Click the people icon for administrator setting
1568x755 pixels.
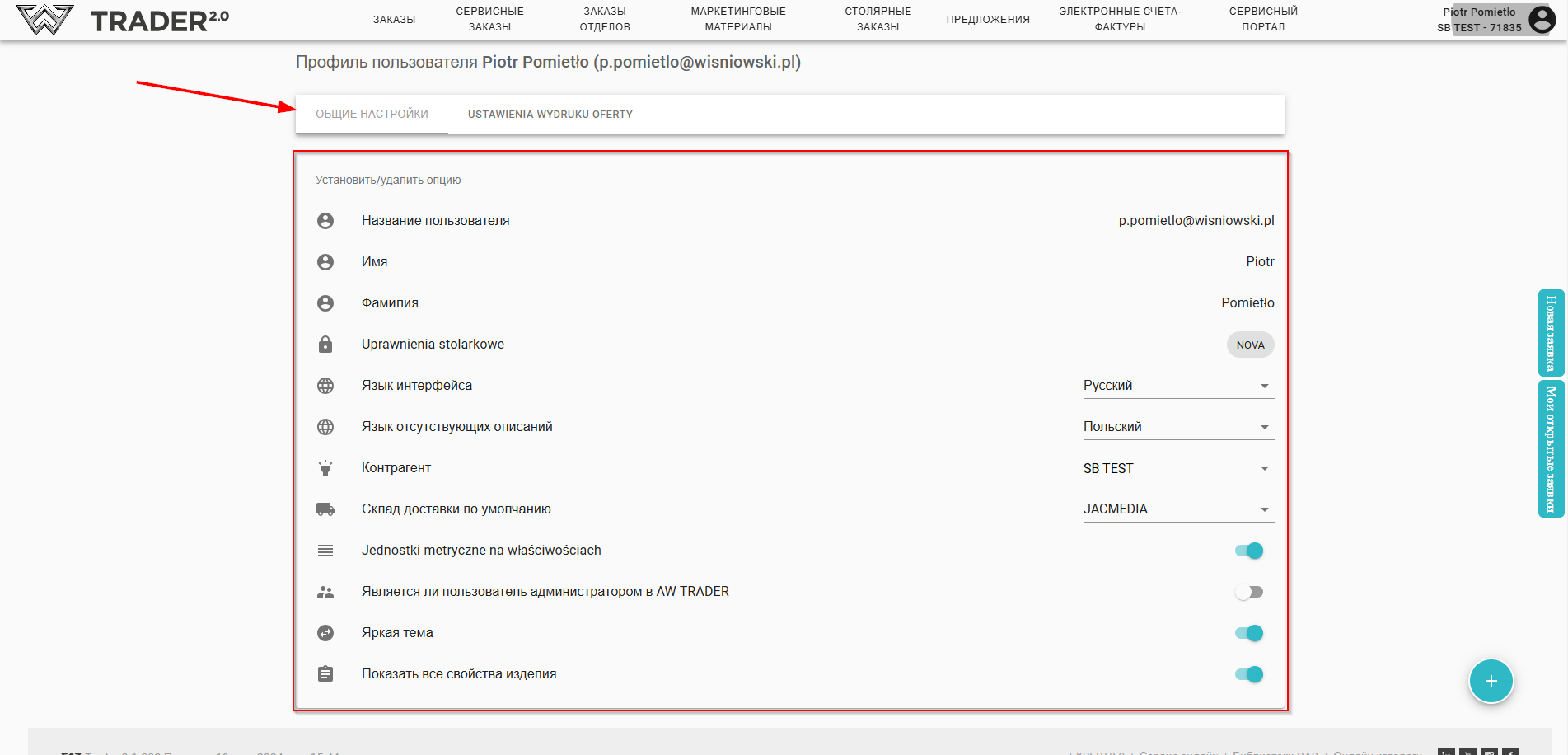[325, 592]
